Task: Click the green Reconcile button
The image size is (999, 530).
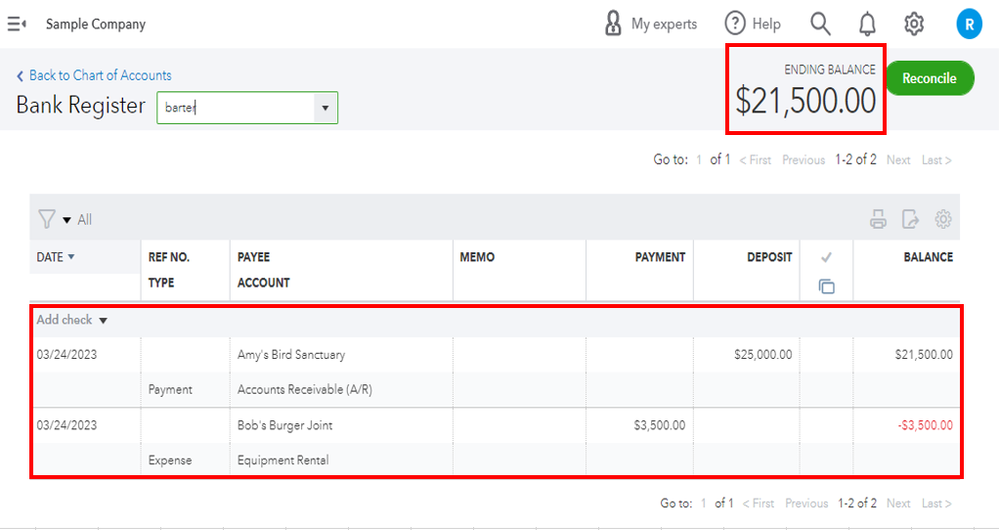Action: coord(929,78)
